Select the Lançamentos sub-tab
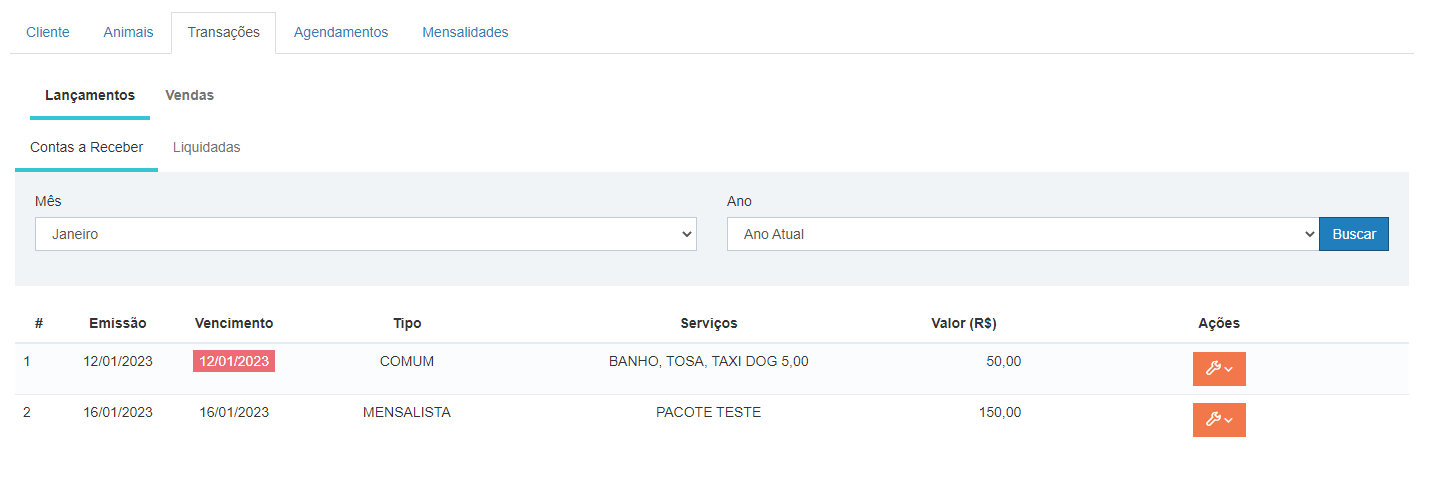 coord(90,95)
